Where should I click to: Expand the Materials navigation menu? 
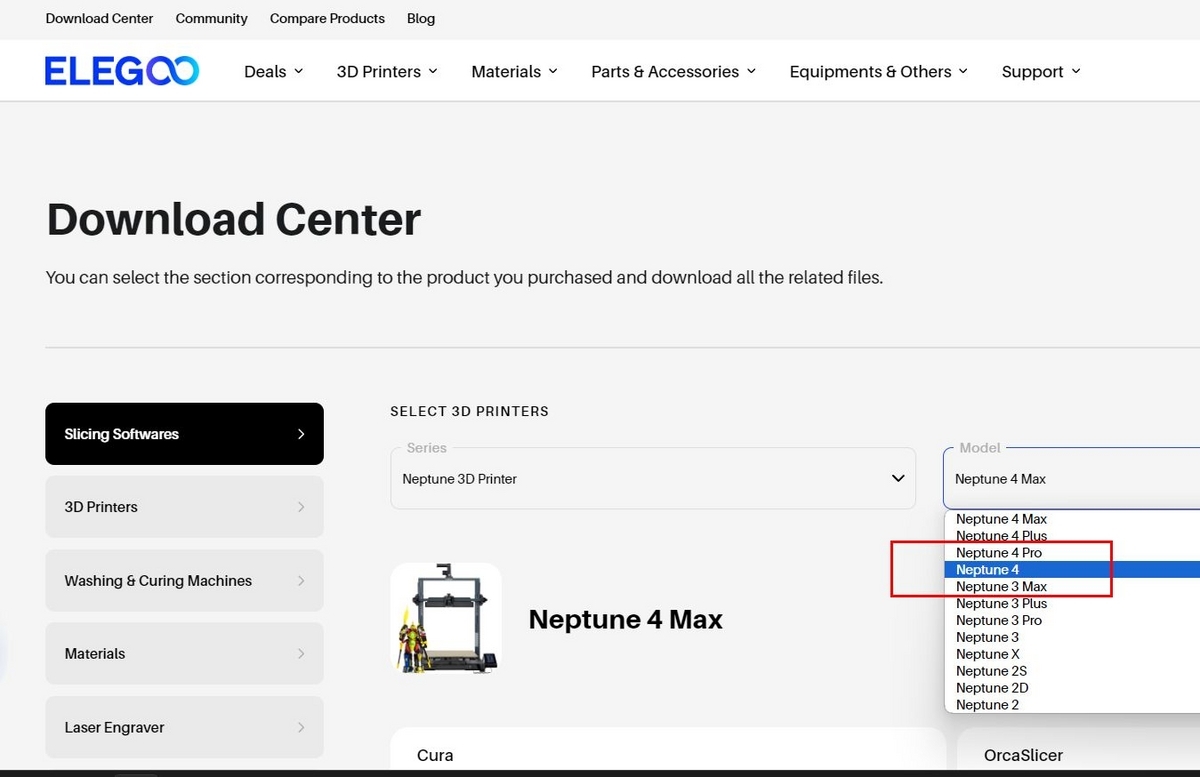click(514, 72)
